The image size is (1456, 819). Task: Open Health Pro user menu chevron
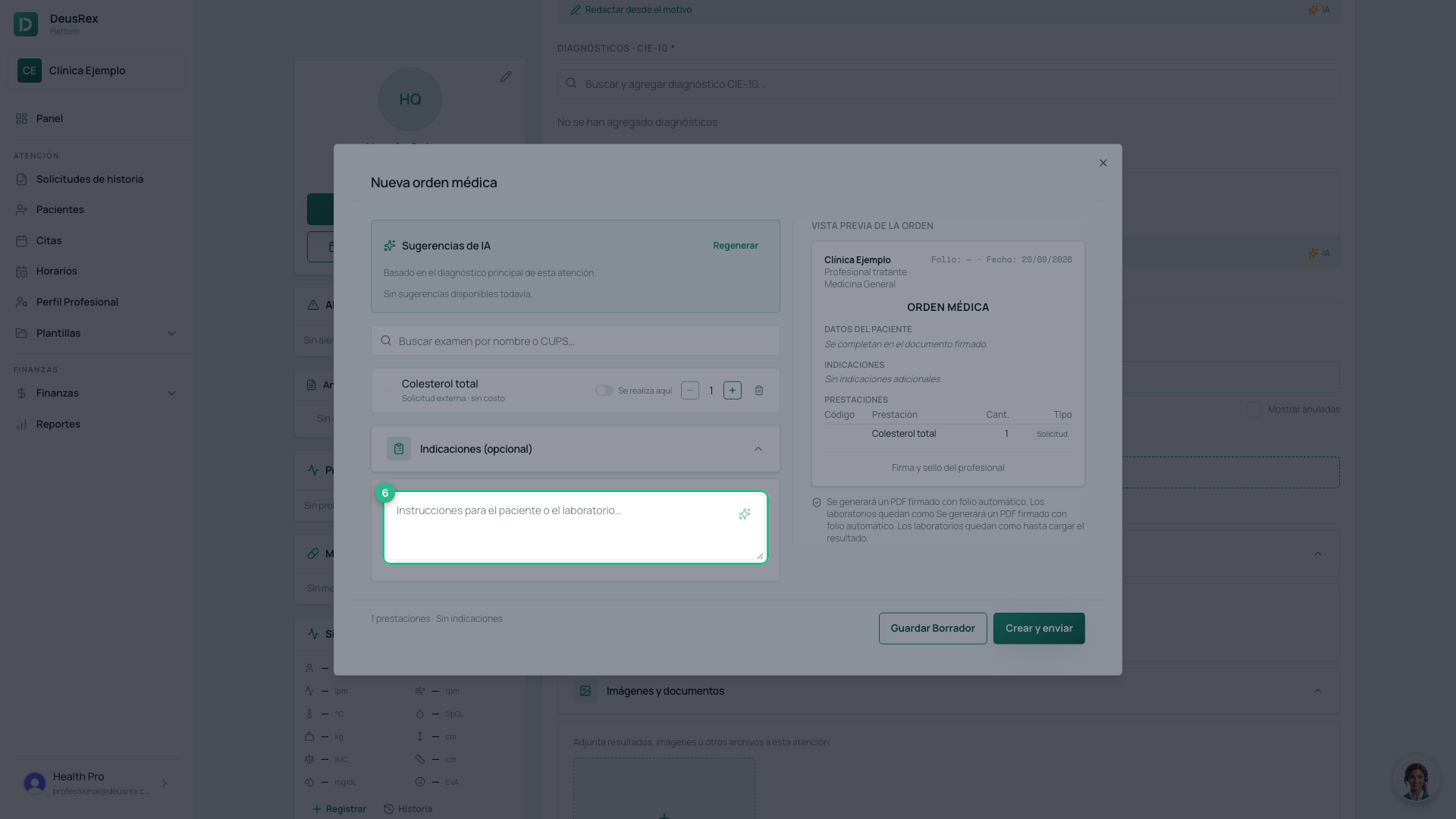pyautogui.click(x=164, y=783)
